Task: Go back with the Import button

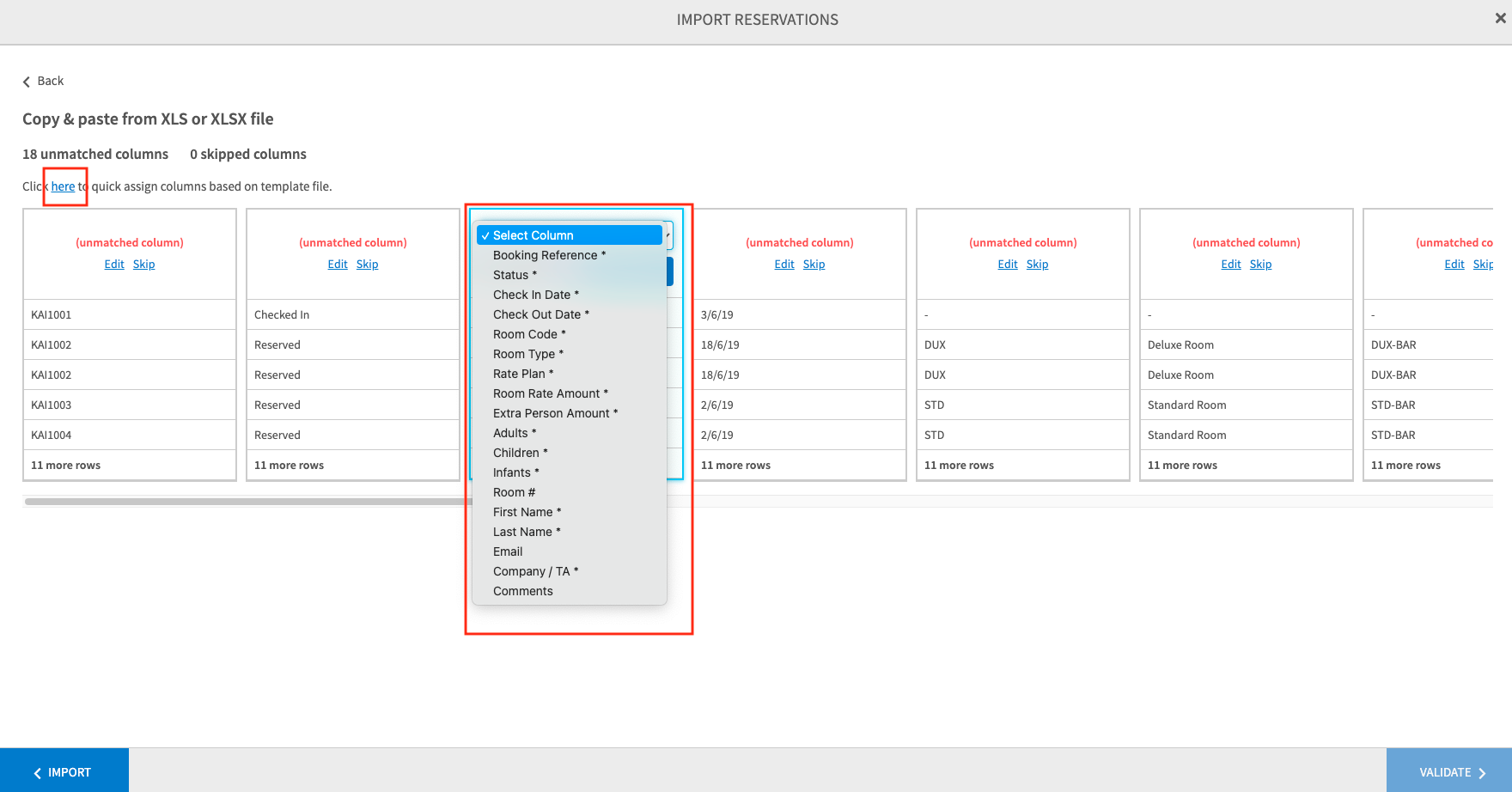Action: pos(64,772)
